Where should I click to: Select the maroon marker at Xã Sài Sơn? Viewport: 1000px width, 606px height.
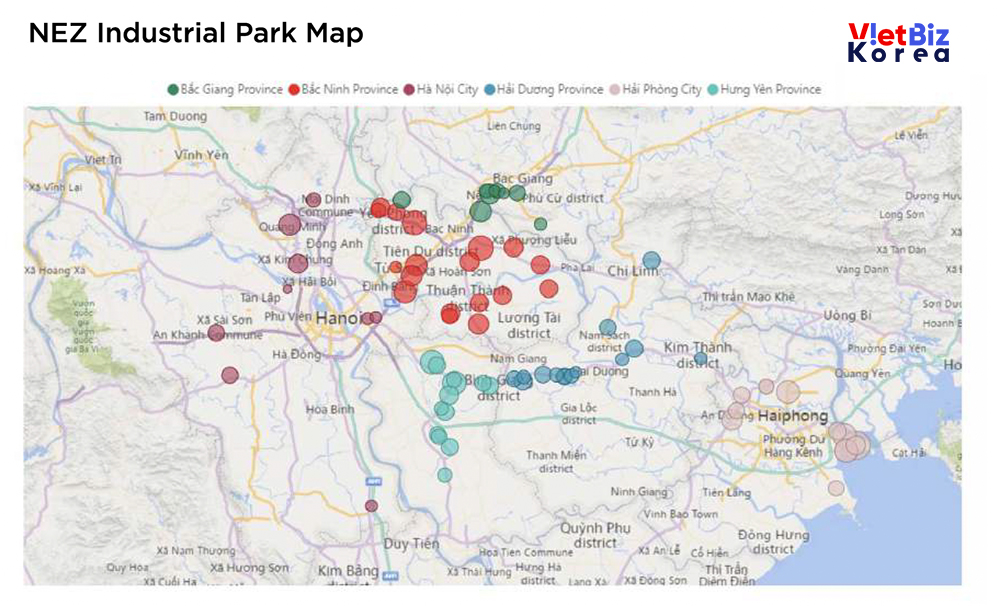coord(216,332)
